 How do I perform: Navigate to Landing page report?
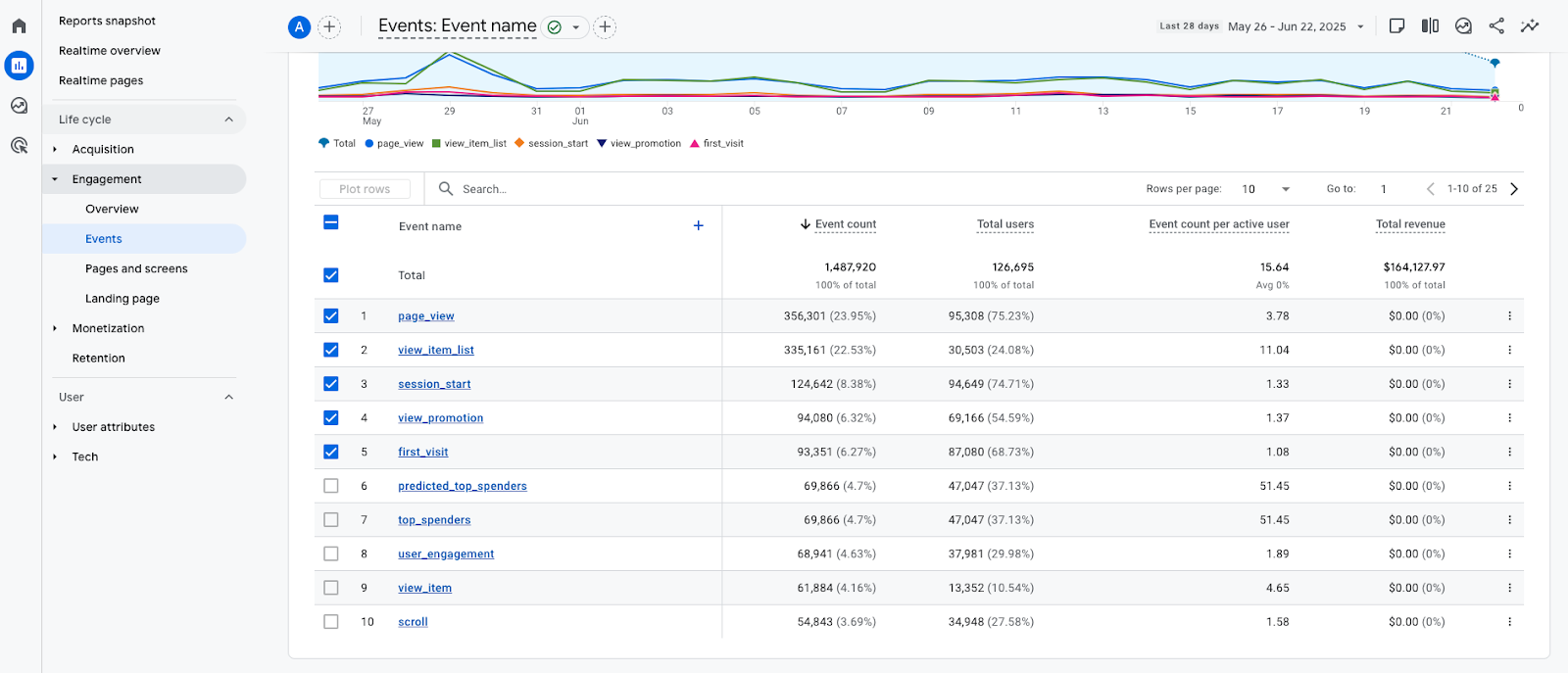pos(122,299)
